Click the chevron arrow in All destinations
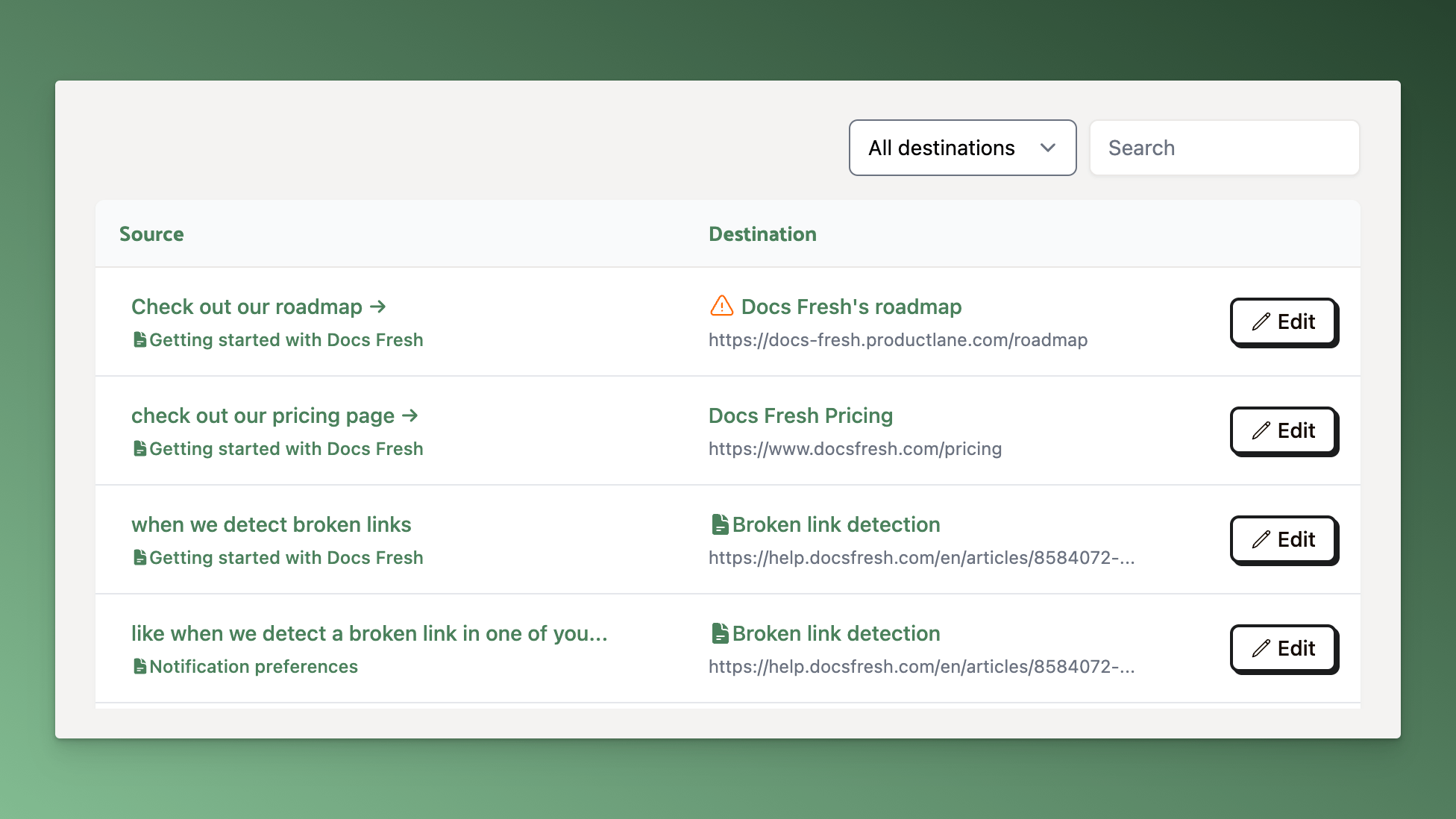1456x819 pixels. tap(1047, 148)
